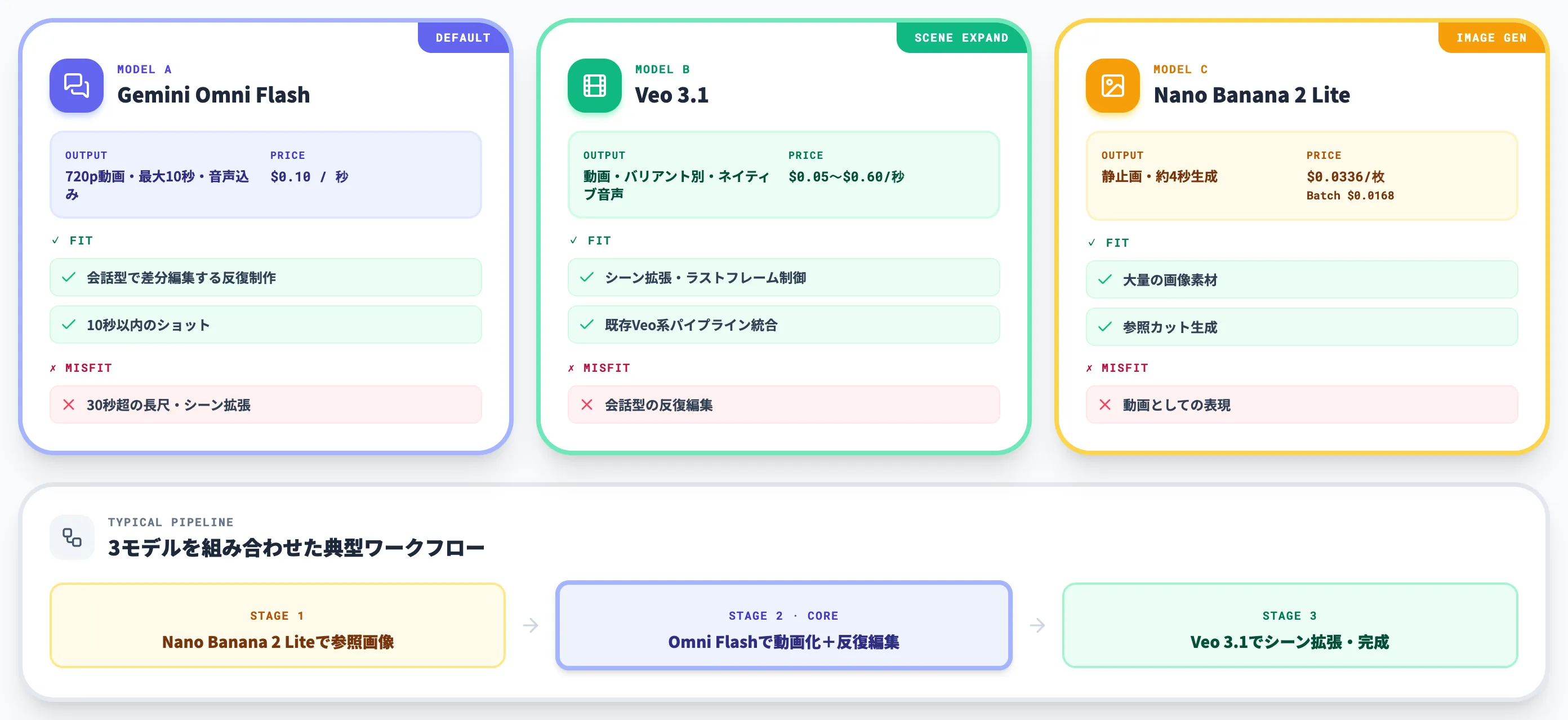Click the checkmark beside 大量の画像素材

[x=1105, y=280]
